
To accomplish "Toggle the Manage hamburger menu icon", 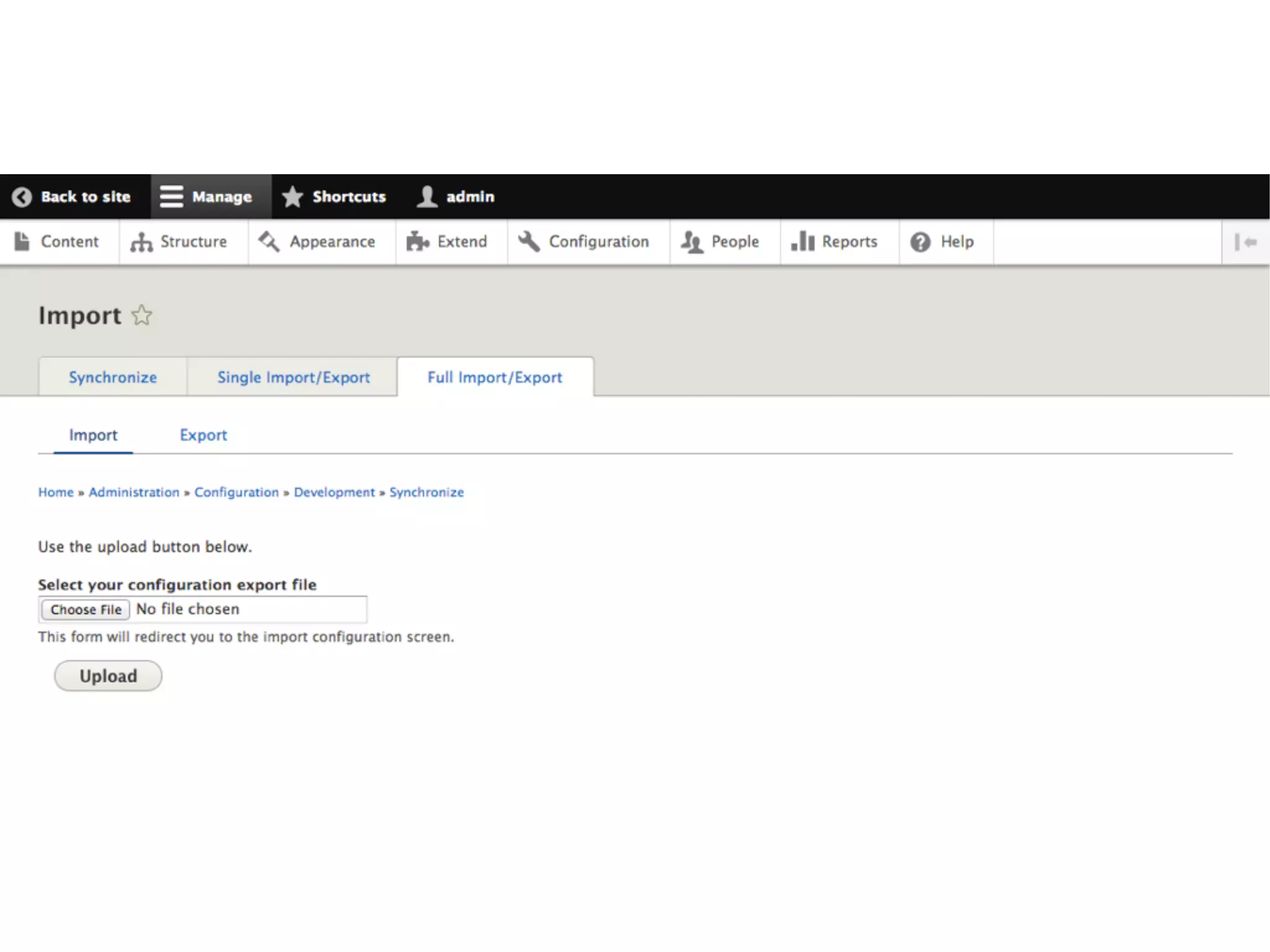I will (x=171, y=196).
